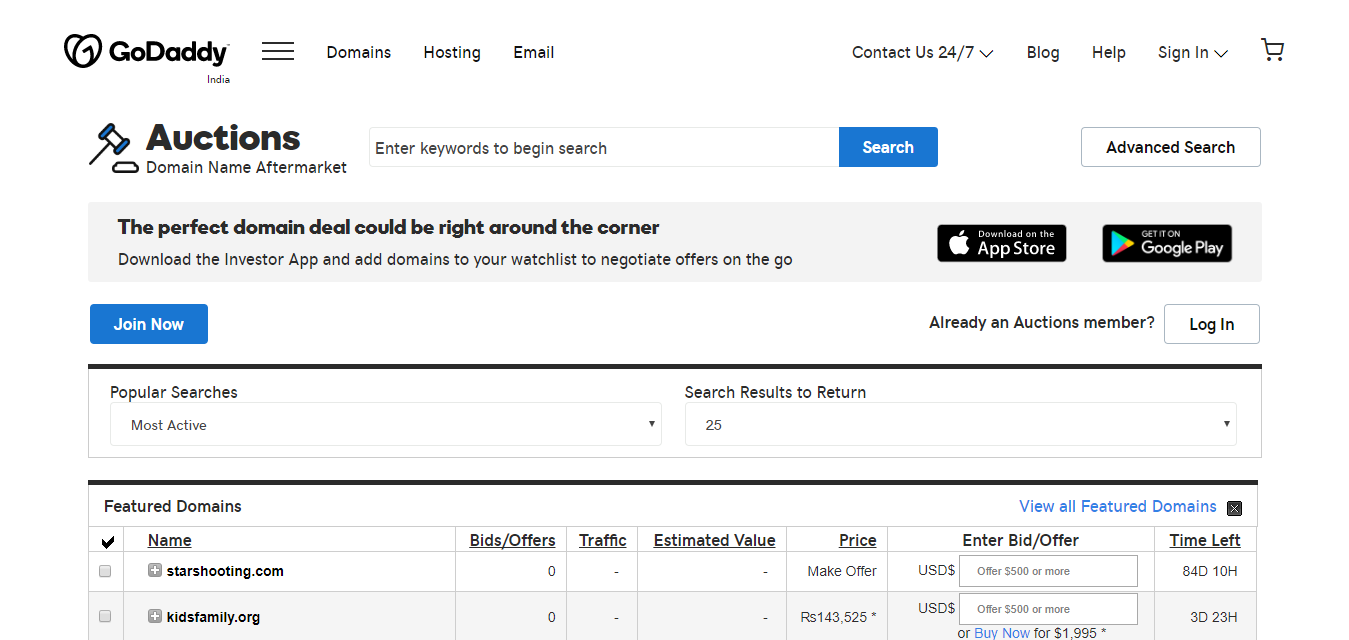Open the shopping cart
1349x640 pixels.
(x=1272, y=51)
